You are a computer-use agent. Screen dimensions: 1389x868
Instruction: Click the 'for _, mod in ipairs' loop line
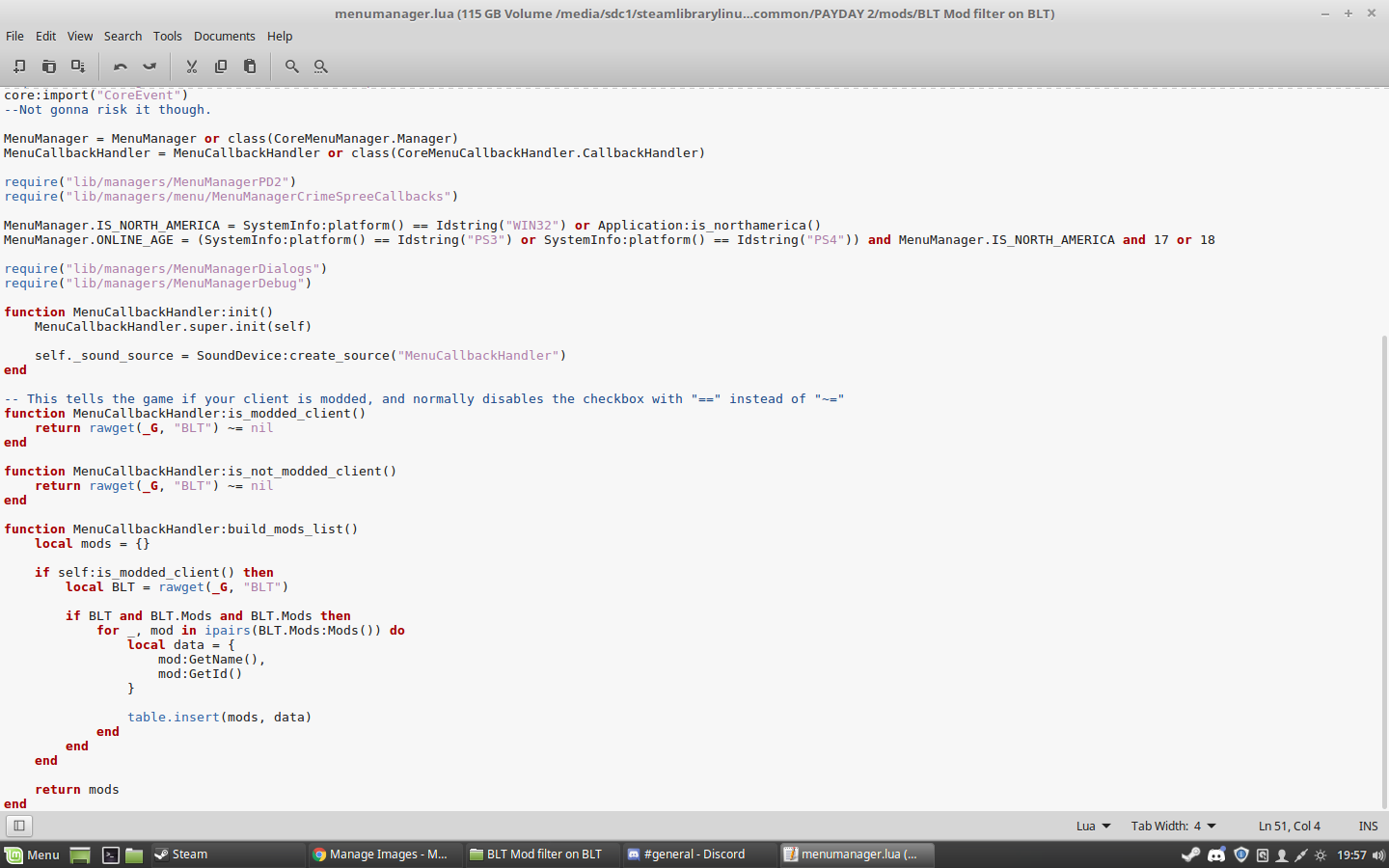pos(251,631)
